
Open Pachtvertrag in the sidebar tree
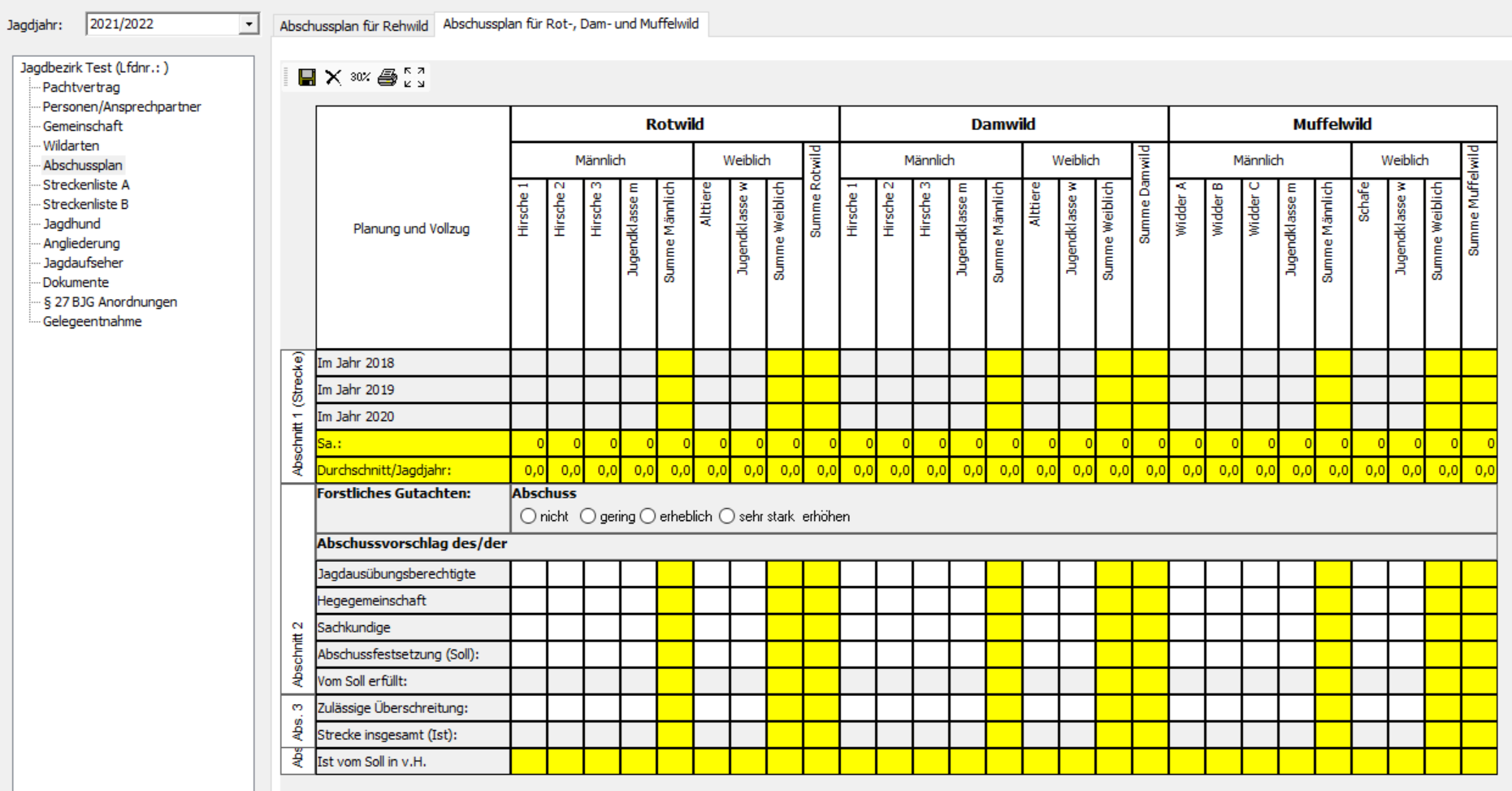pos(81,87)
